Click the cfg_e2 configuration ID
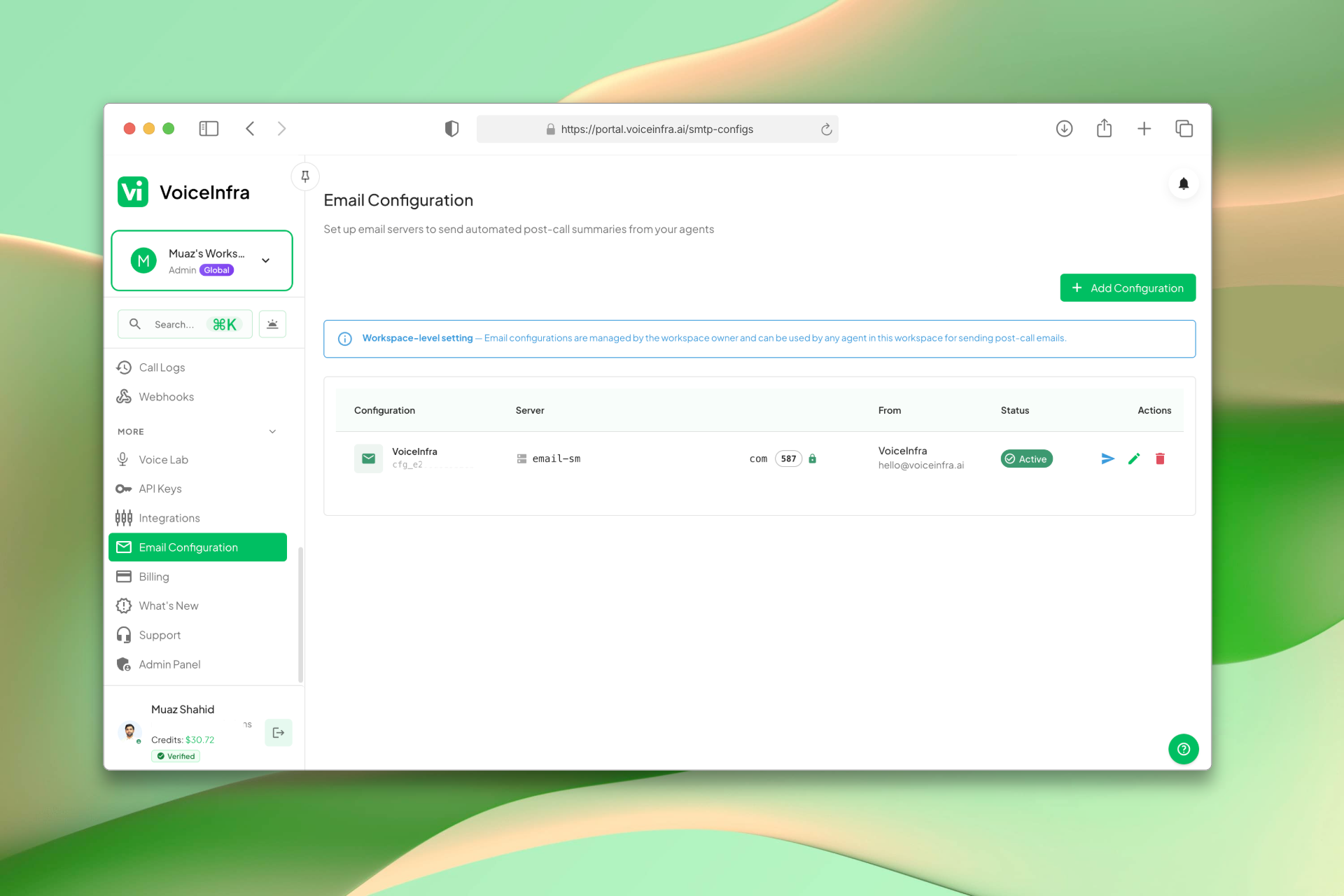This screenshot has width=1344, height=896. click(407, 465)
